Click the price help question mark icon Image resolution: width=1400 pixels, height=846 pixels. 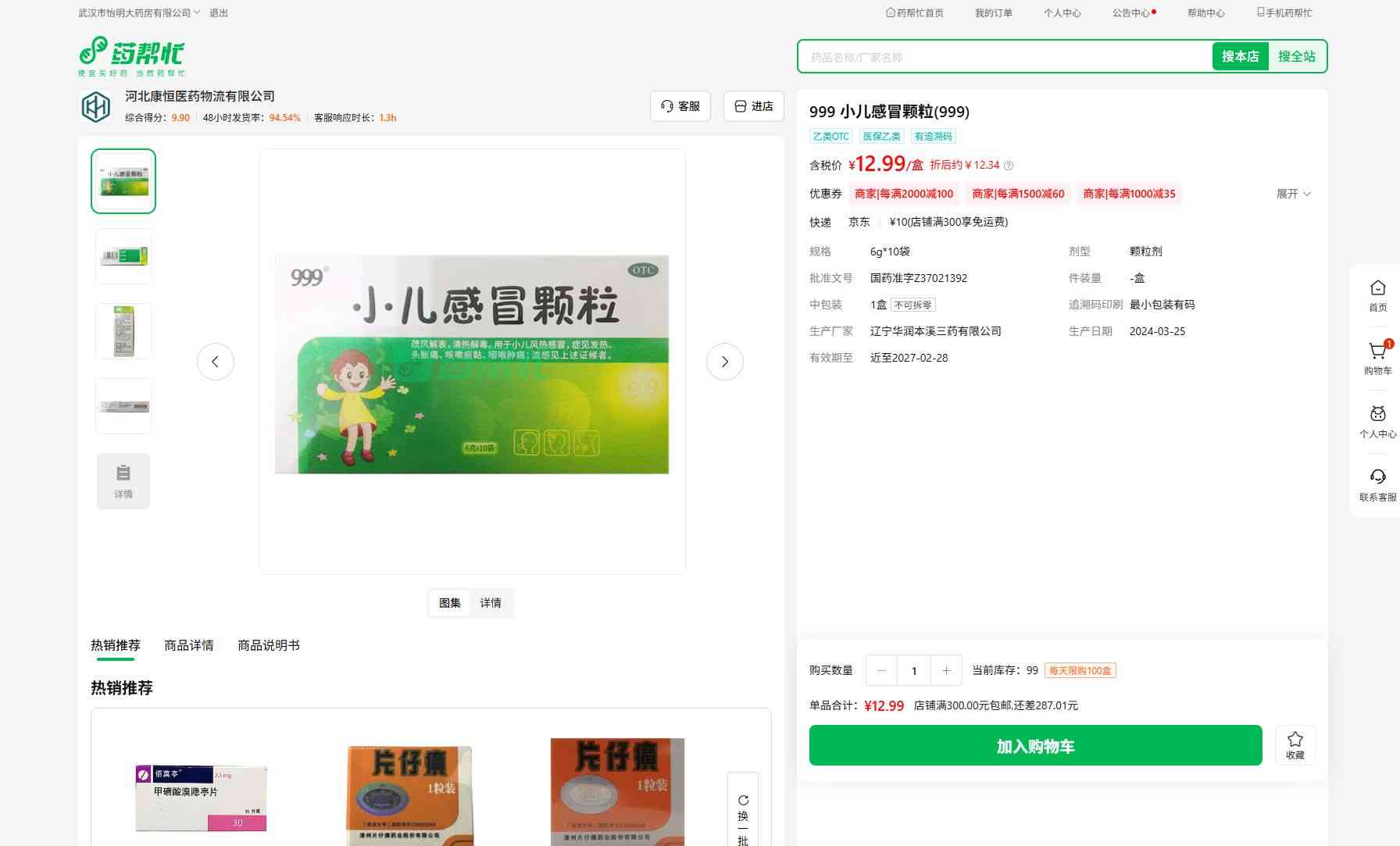1009,166
